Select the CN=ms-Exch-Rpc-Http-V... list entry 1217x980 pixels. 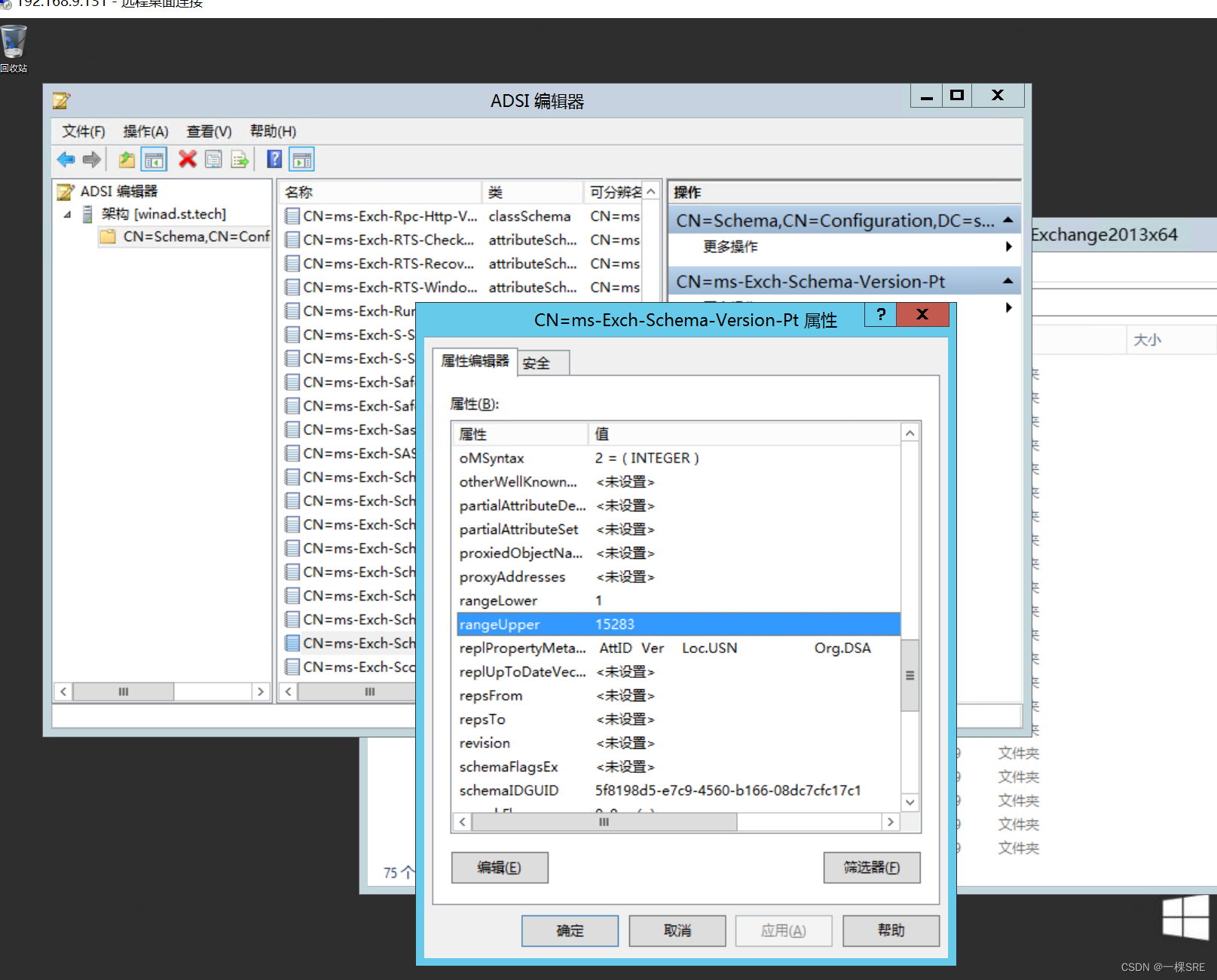click(390, 216)
